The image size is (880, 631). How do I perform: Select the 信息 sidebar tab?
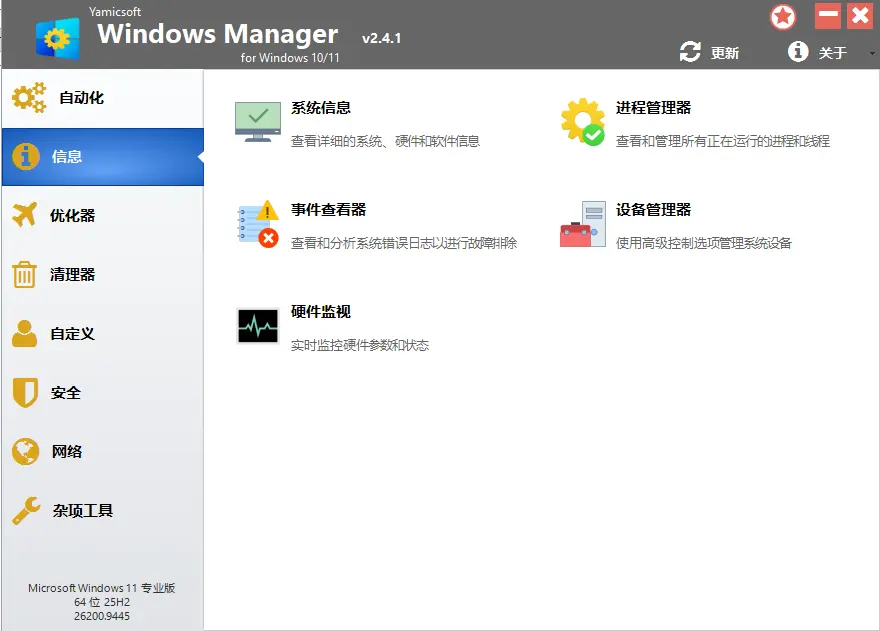click(x=103, y=157)
